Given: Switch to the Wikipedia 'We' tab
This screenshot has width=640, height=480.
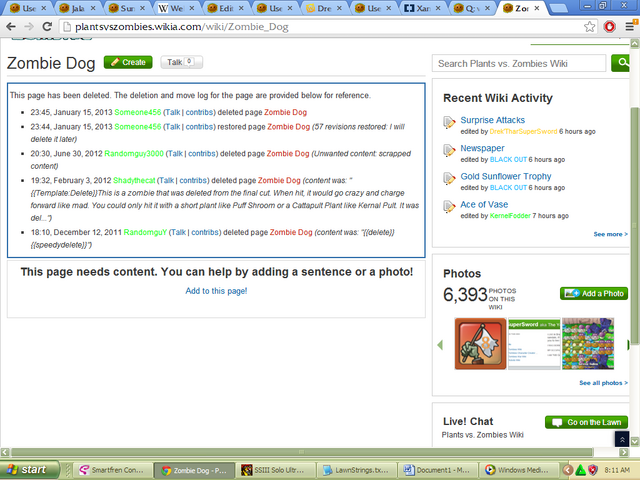Looking at the screenshot, I should [x=177, y=8].
